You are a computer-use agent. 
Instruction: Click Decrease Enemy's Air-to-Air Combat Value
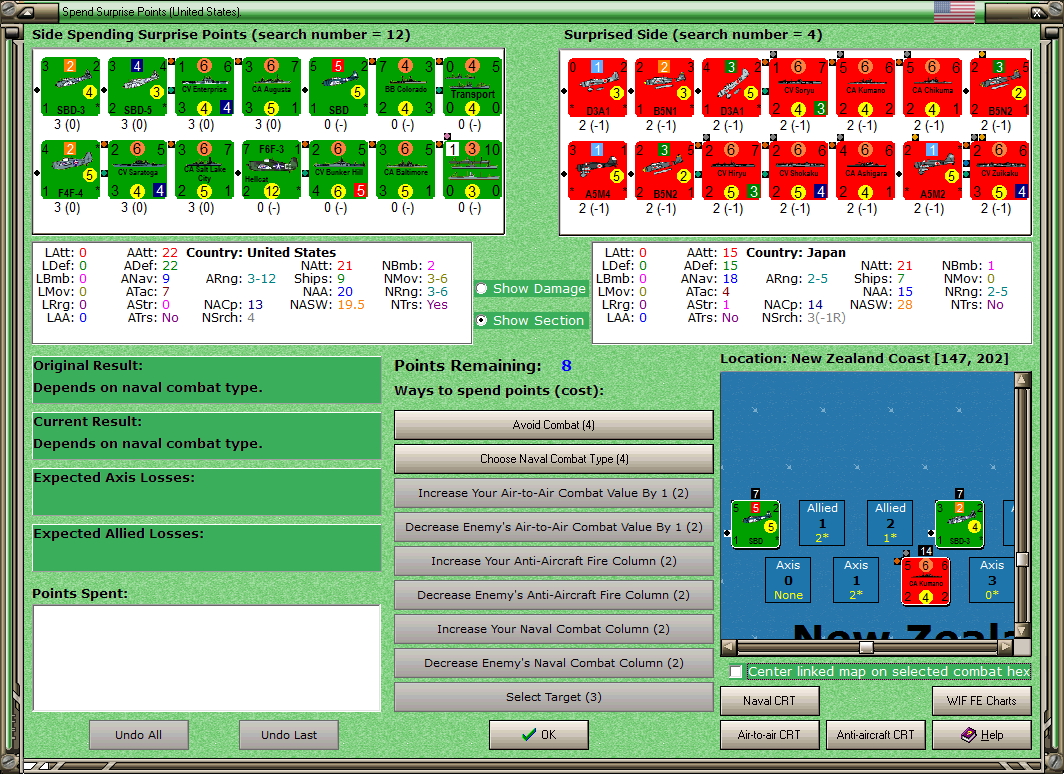pos(554,527)
